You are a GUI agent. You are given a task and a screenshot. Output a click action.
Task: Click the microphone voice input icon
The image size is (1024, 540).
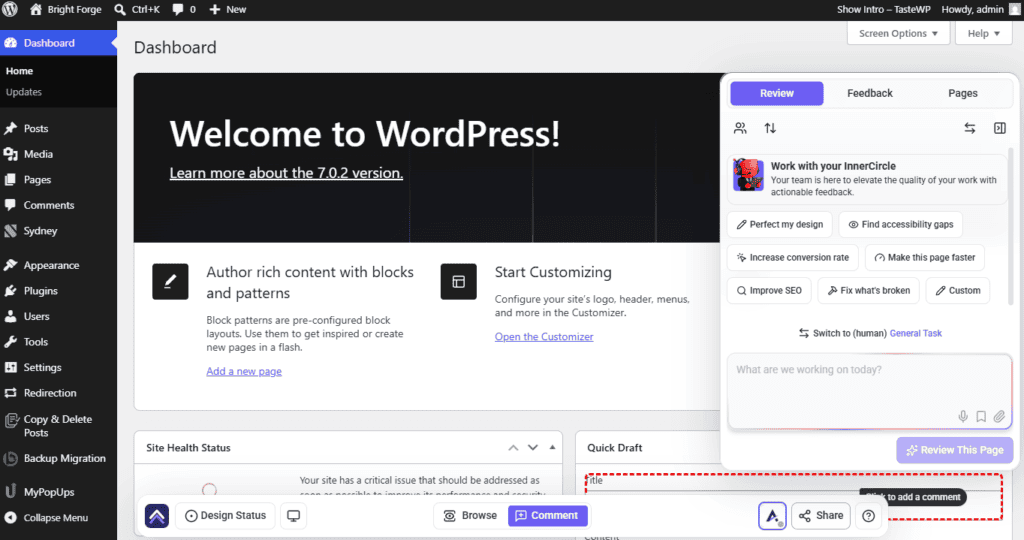coord(963,417)
